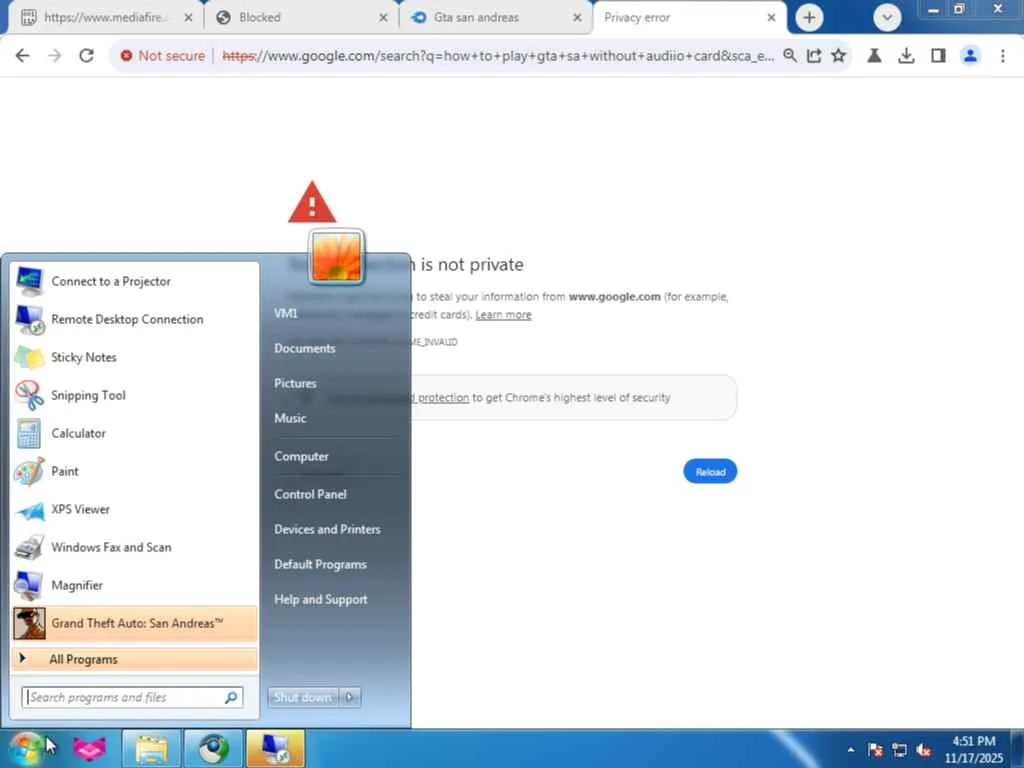
Task: Click the user account flower picture
Action: pyautogui.click(x=336, y=257)
